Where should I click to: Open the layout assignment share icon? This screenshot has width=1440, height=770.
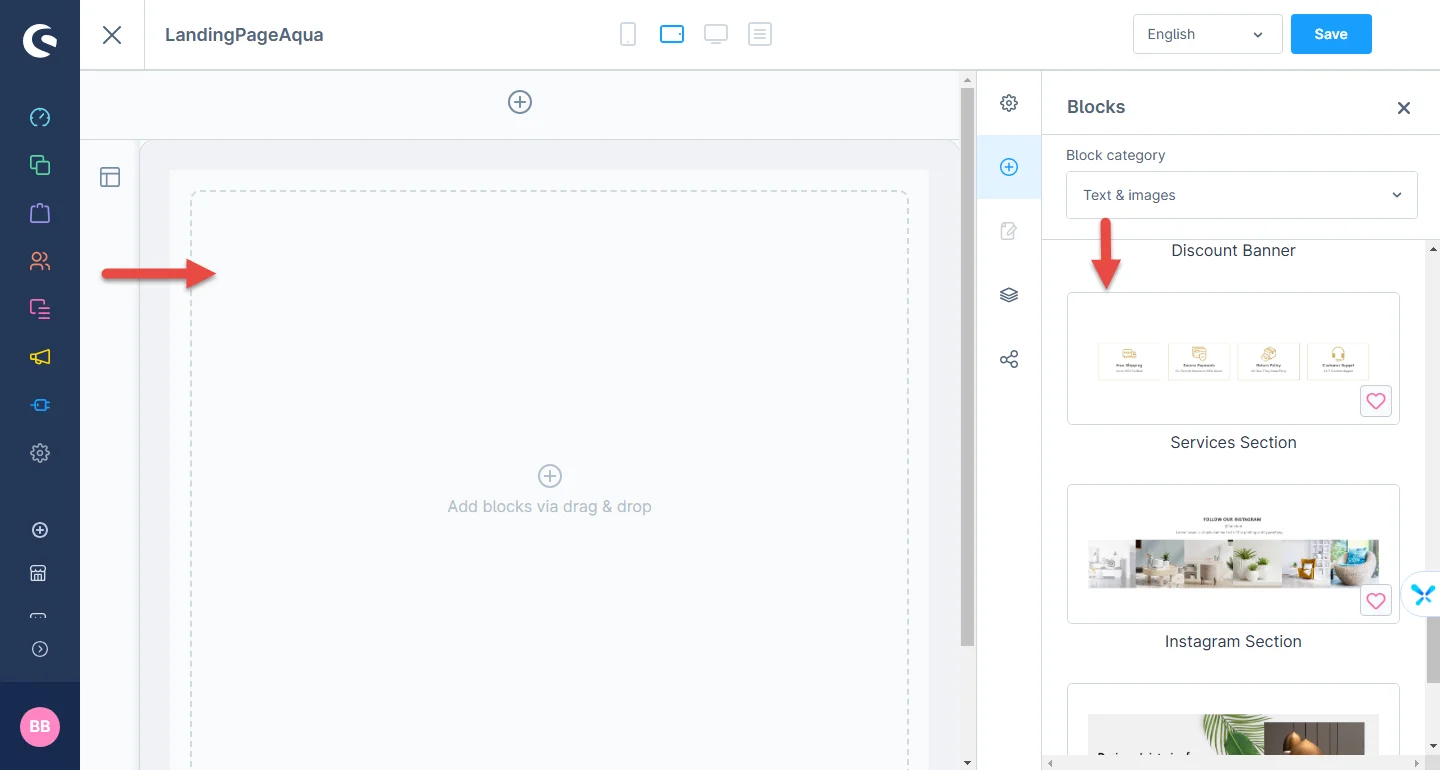1009,359
